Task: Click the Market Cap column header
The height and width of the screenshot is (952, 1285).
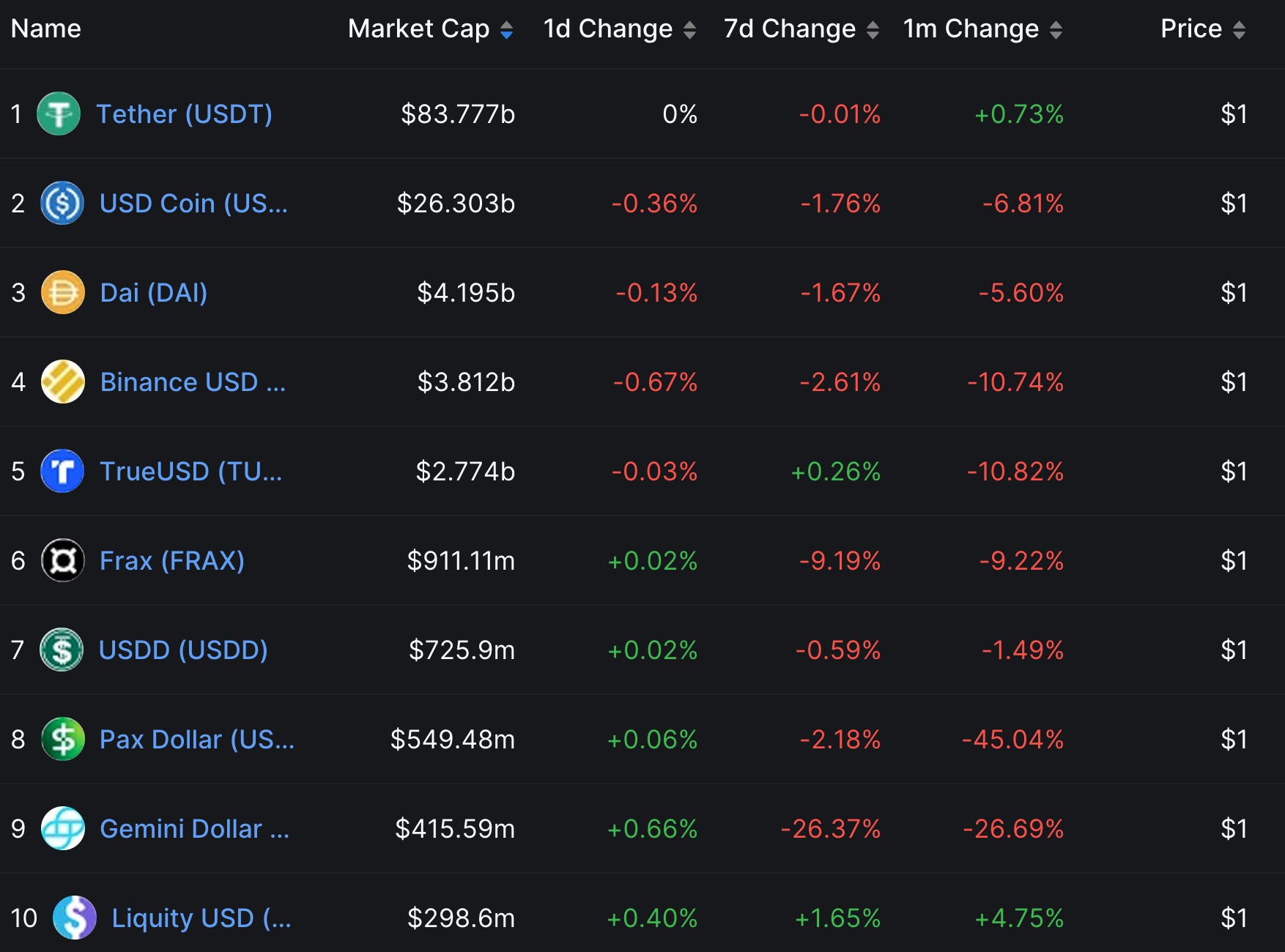Action: 418,29
